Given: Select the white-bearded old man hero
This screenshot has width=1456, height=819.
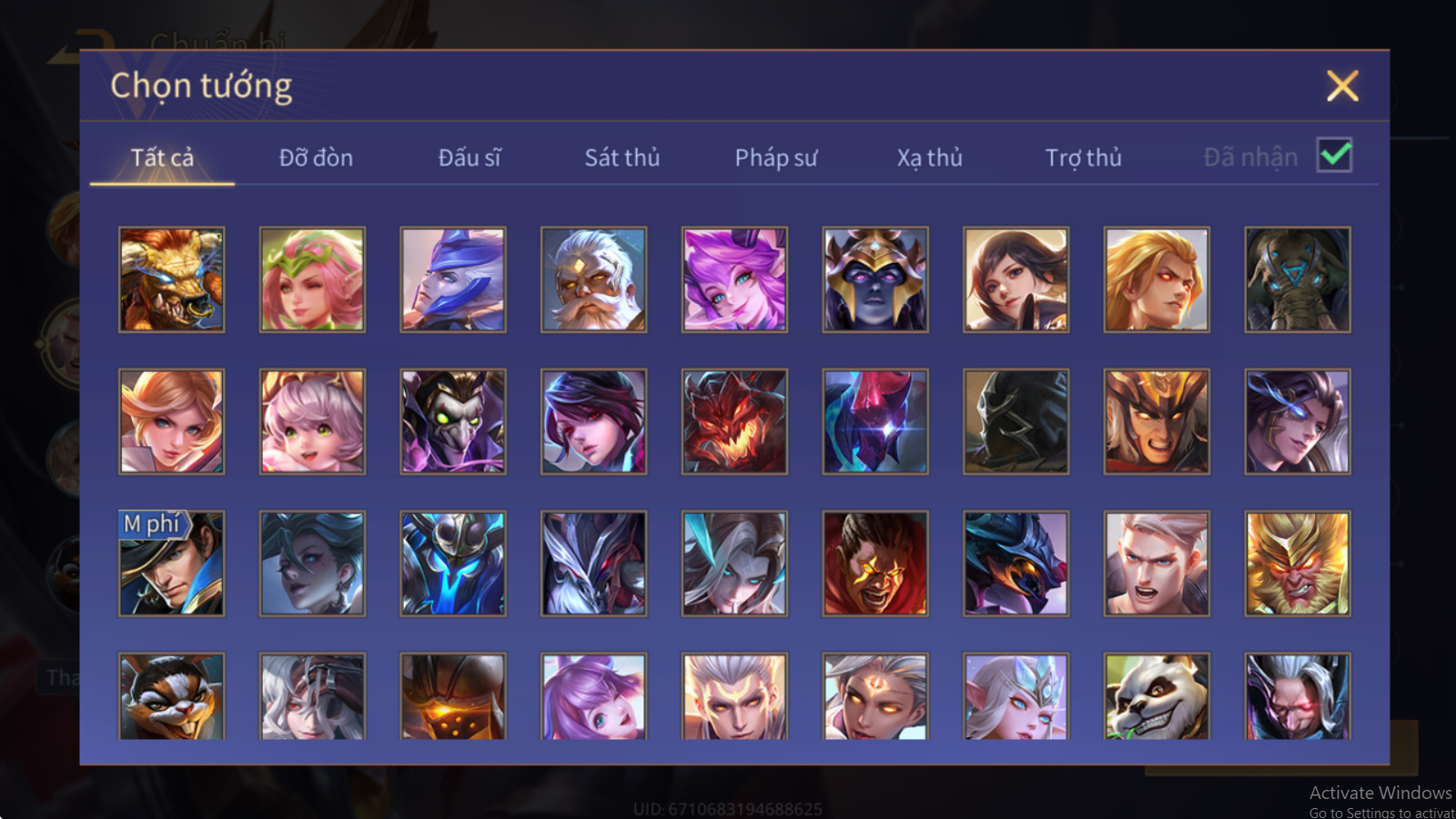Looking at the screenshot, I should (593, 279).
